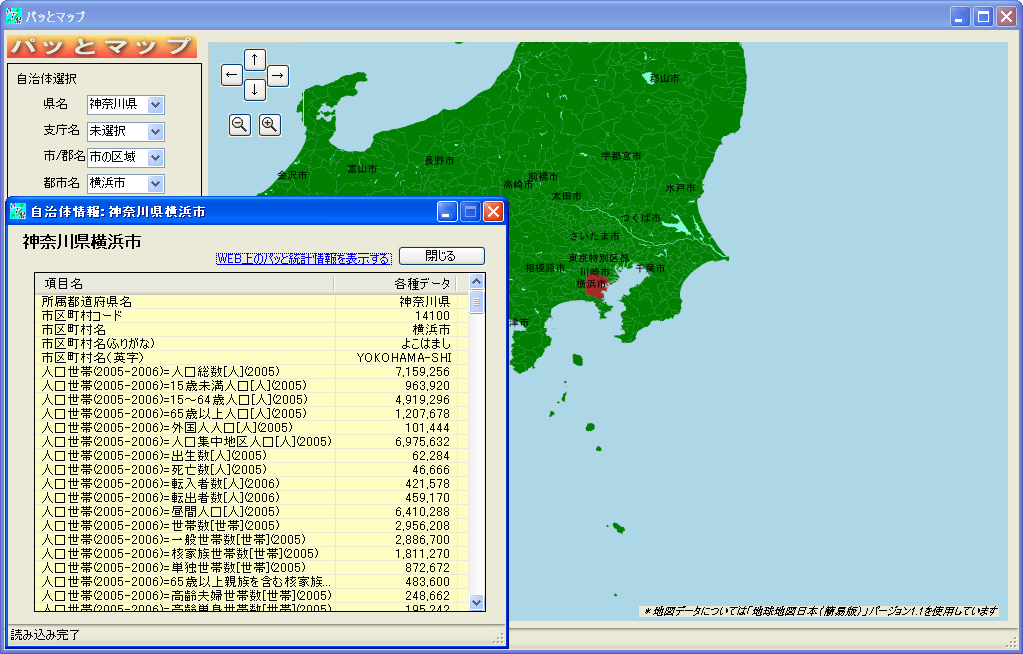Click the 水戸市 label on the map
This screenshot has height=654, width=1023.
(680, 188)
